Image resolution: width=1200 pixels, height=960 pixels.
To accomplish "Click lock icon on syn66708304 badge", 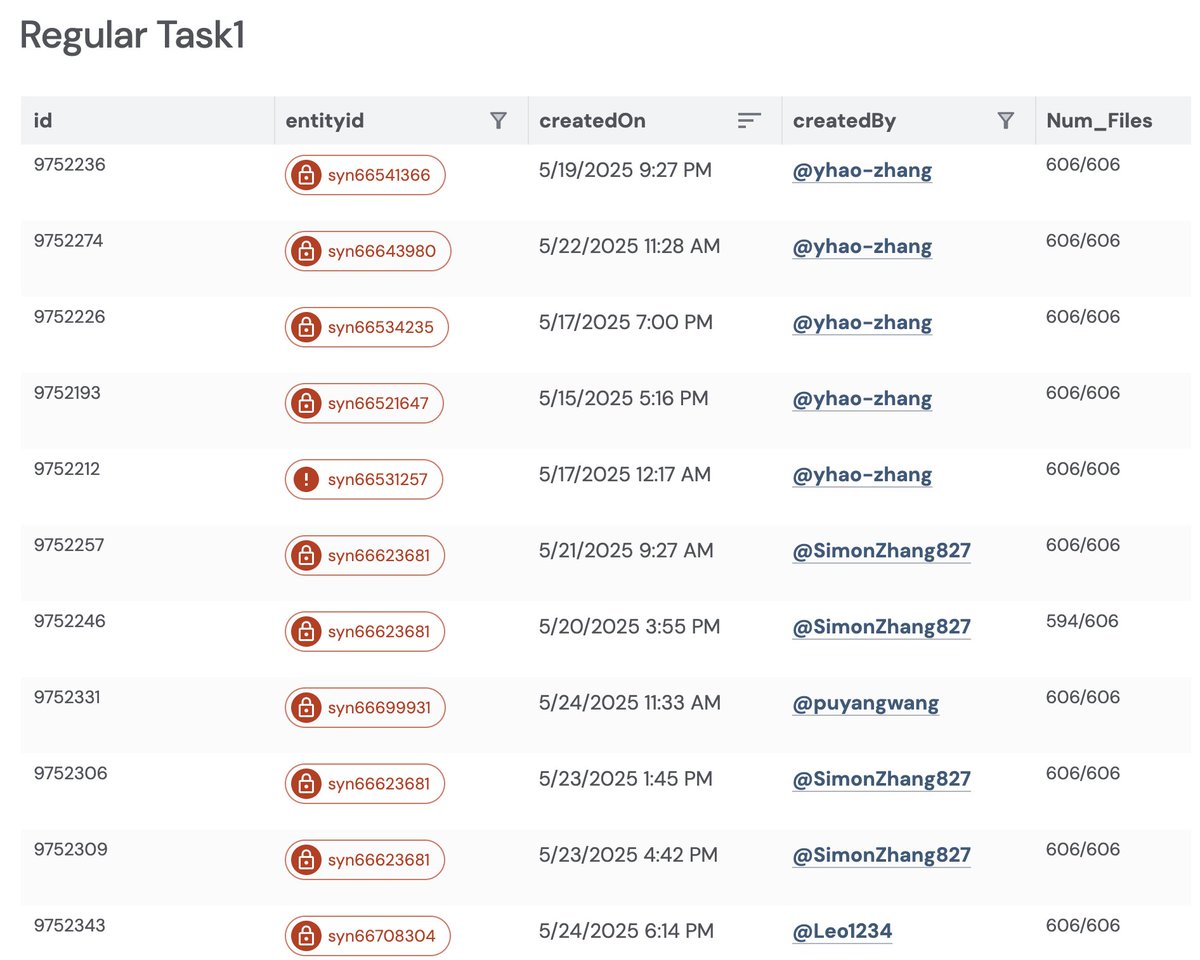I will pos(306,935).
